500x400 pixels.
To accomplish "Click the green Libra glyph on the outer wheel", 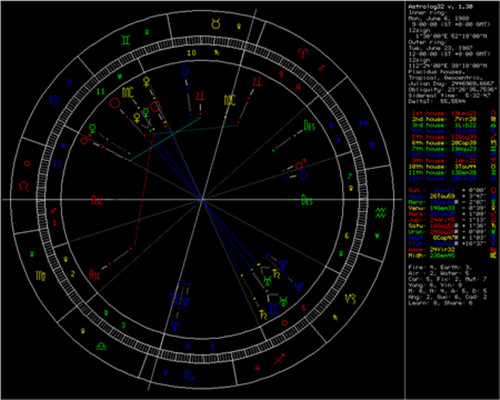I will (101, 346).
